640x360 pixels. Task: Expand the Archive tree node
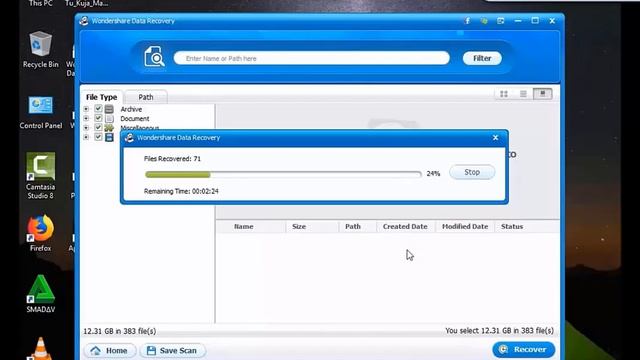(86, 109)
